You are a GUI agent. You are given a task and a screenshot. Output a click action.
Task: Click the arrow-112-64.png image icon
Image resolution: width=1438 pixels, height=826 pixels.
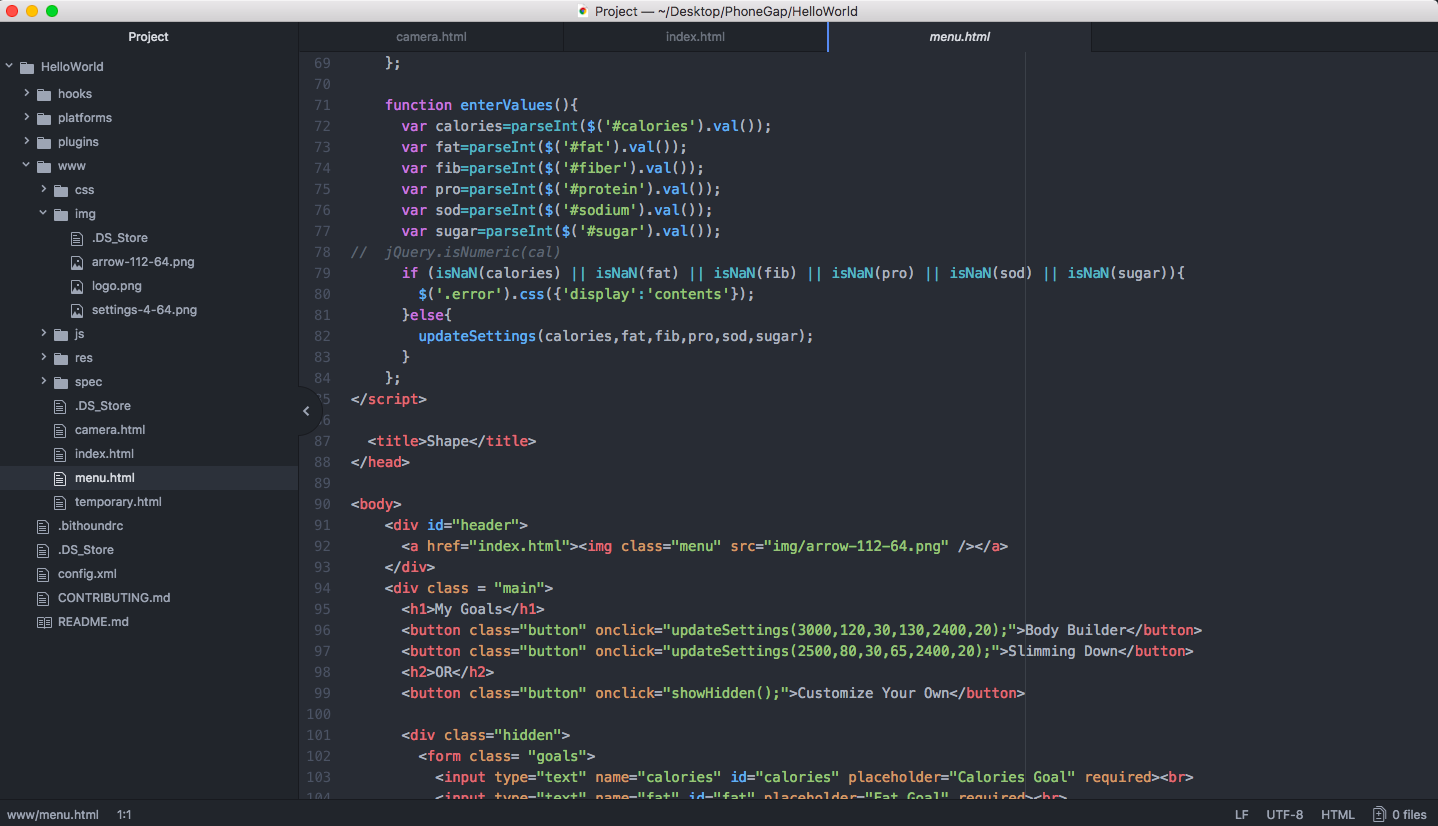click(x=77, y=262)
